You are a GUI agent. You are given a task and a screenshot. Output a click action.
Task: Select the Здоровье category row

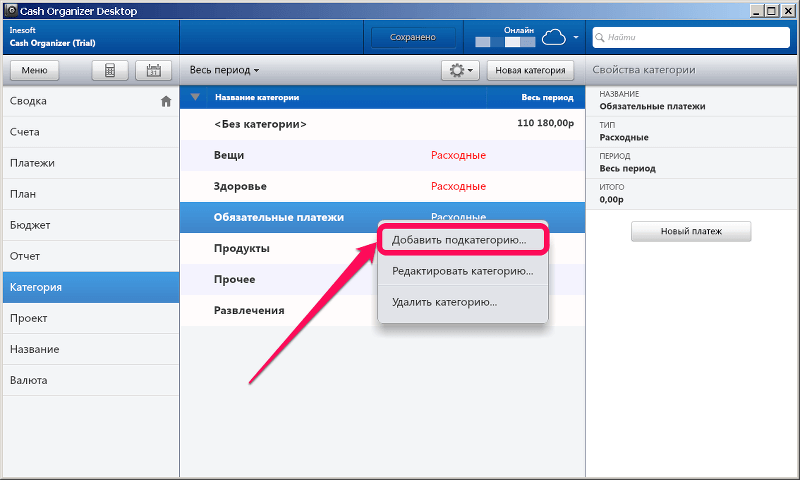382,186
